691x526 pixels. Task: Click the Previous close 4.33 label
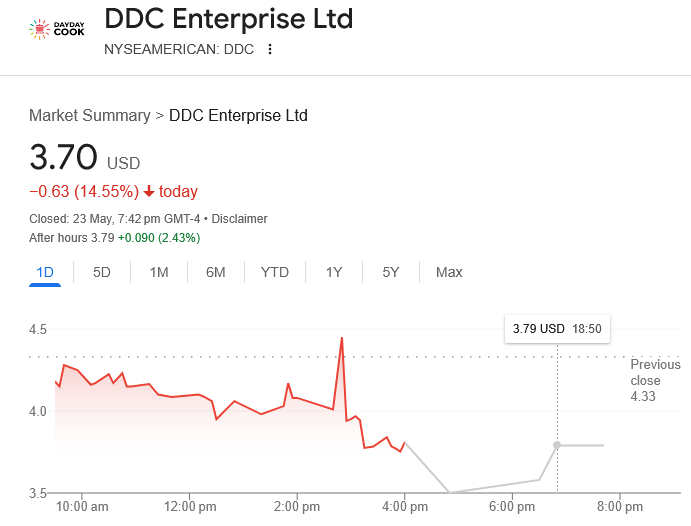pos(655,380)
